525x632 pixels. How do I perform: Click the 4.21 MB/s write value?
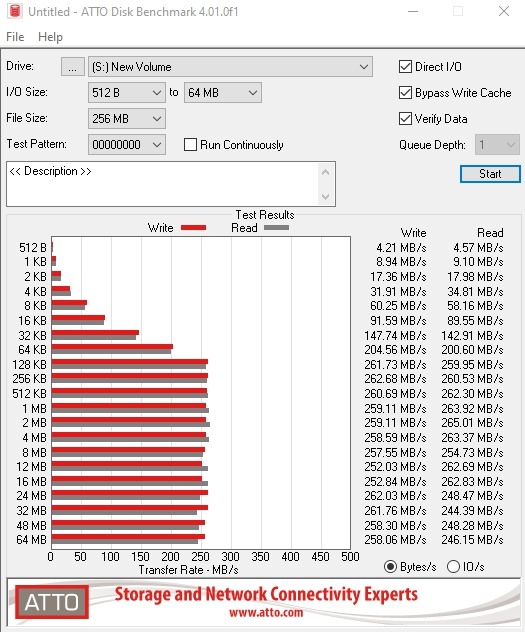click(401, 247)
